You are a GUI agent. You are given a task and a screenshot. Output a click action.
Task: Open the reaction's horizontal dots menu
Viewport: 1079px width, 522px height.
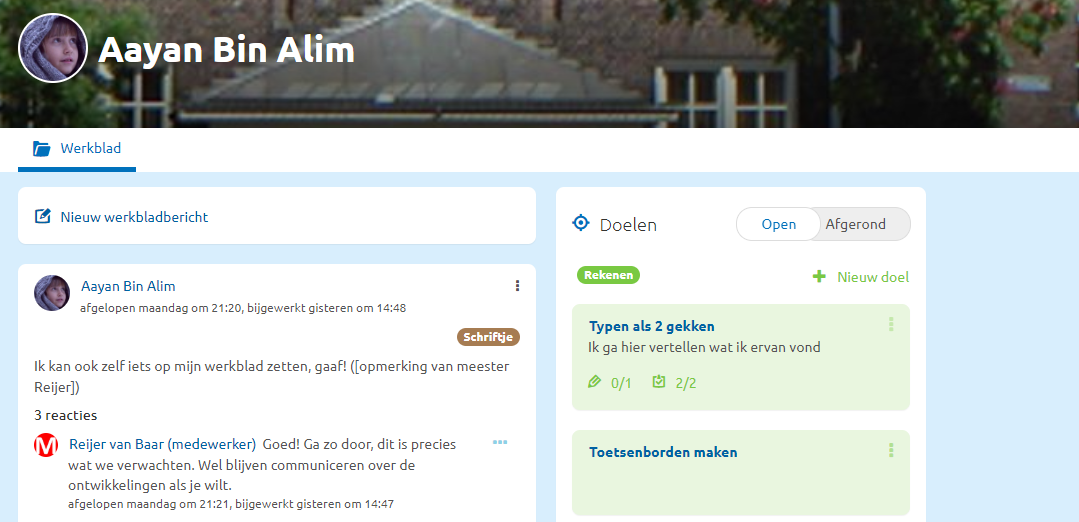click(500, 442)
